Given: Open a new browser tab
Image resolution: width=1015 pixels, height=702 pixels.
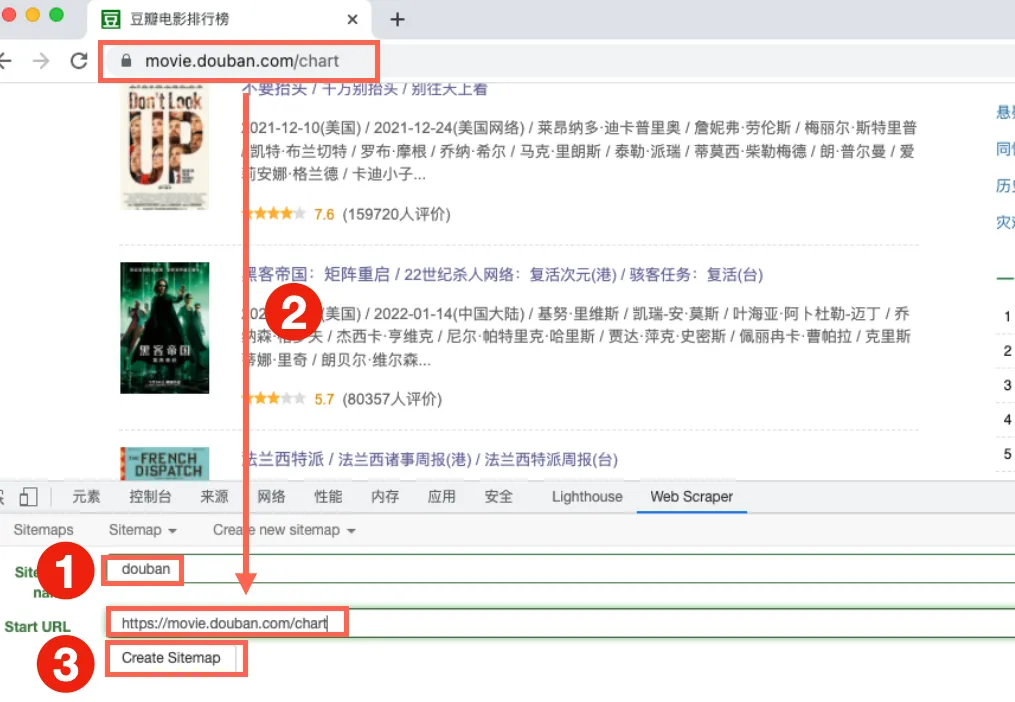Looking at the screenshot, I should pos(397,19).
